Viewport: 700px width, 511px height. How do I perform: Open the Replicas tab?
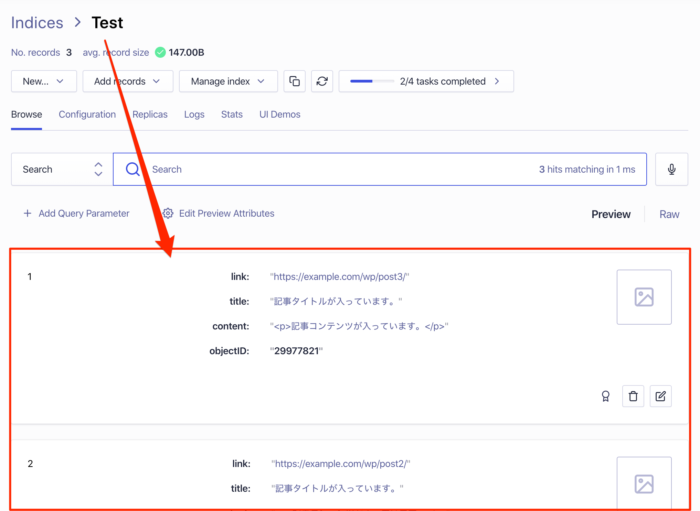click(150, 114)
